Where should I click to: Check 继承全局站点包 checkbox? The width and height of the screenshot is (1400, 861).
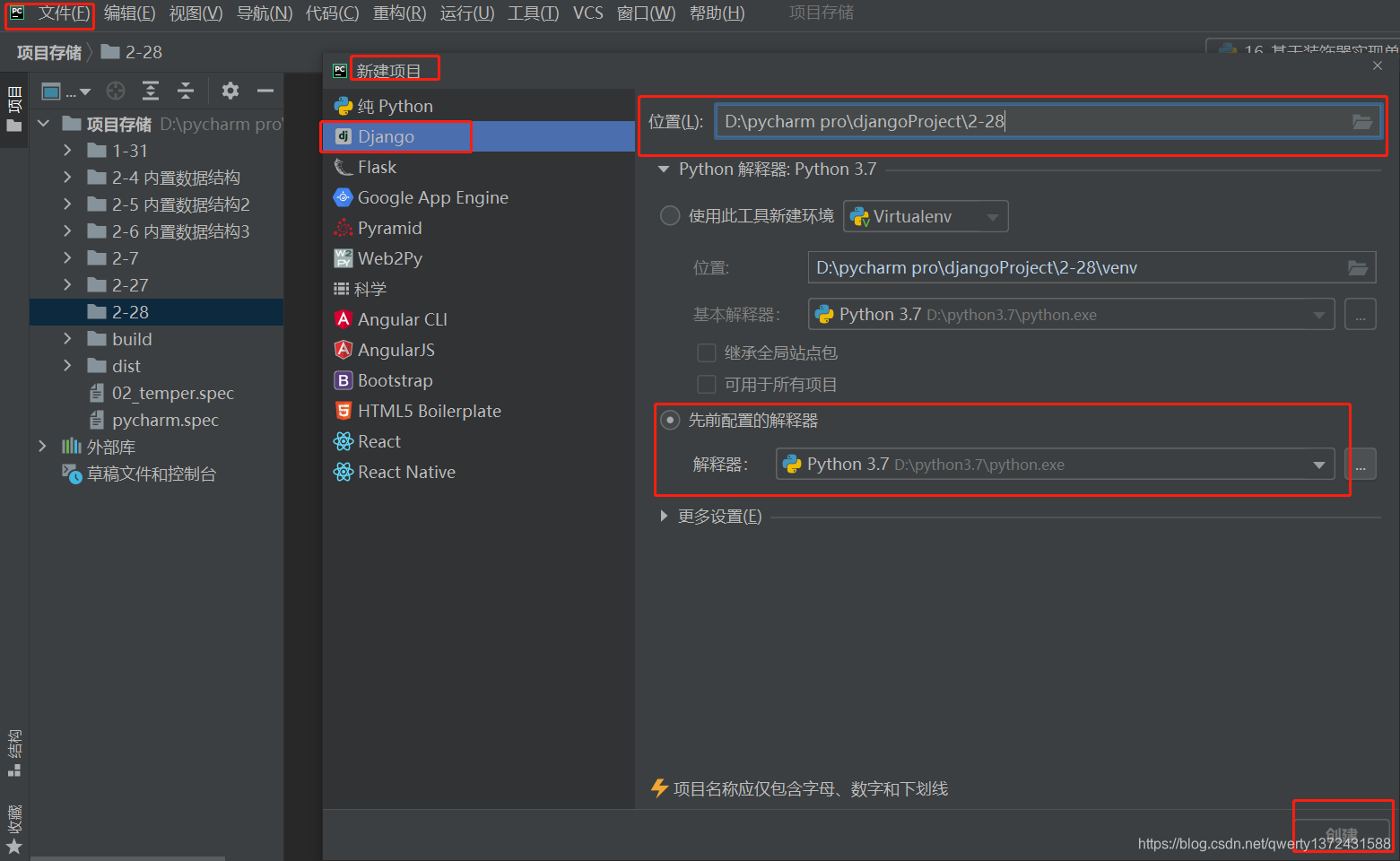click(x=707, y=352)
